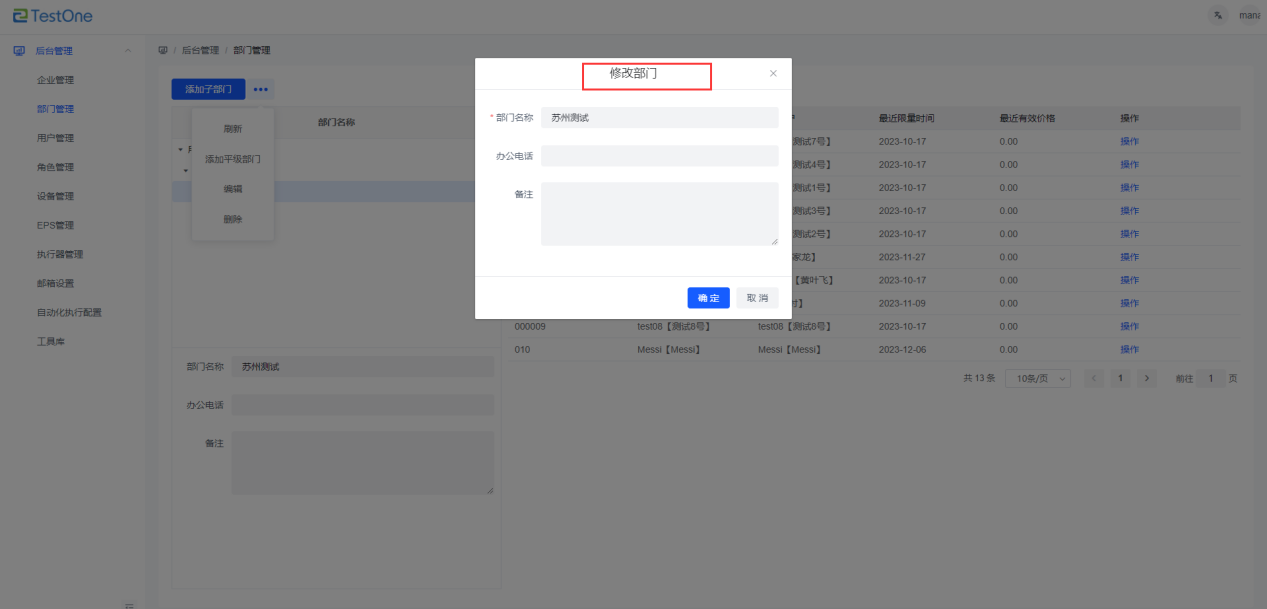Click the 备注 textarea in the dialog

(659, 213)
